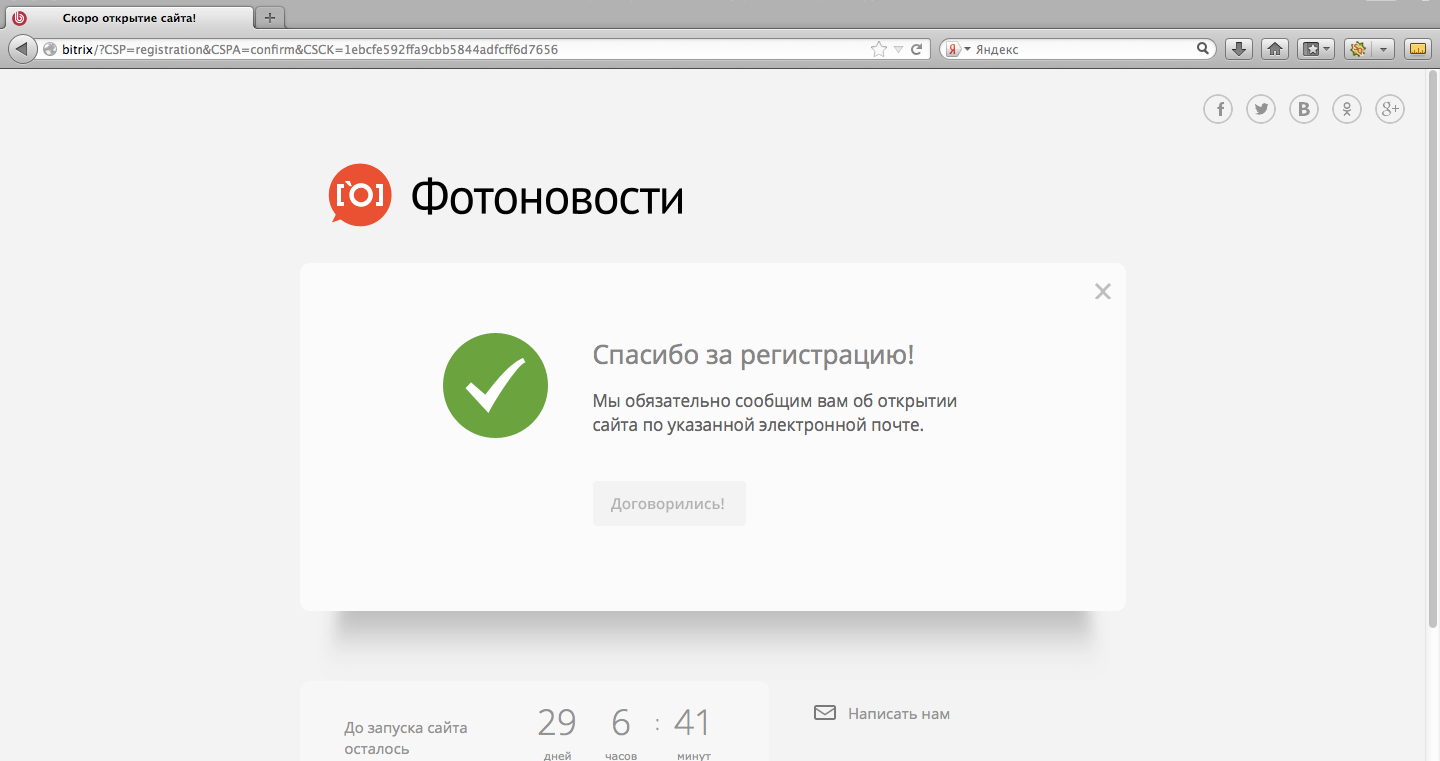Image resolution: width=1440 pixels, height=761 pixels.
Task: Click the 'Написать нам' link
Action: 898,714
